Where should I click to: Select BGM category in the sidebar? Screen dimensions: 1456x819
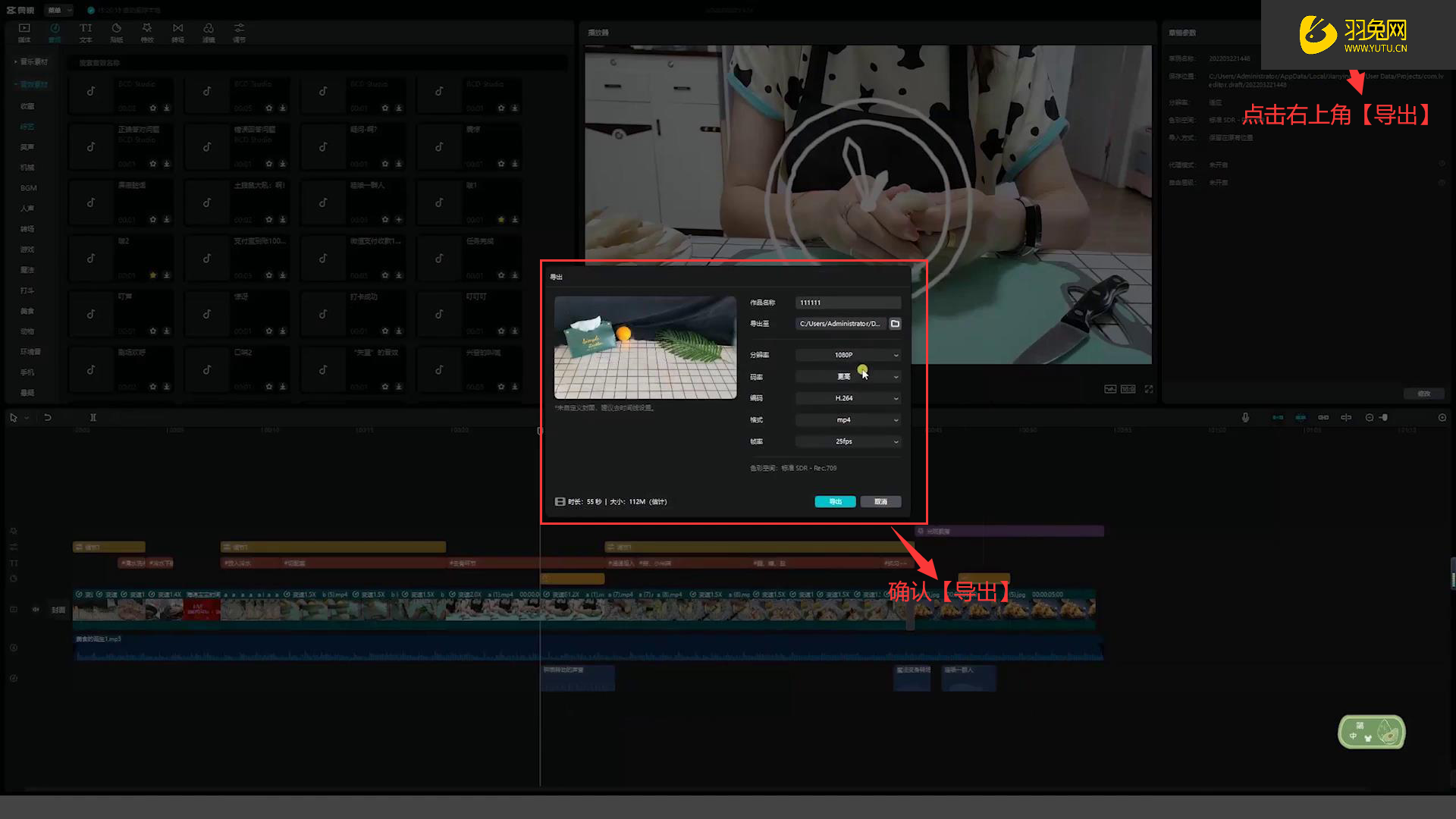[28, 188]
